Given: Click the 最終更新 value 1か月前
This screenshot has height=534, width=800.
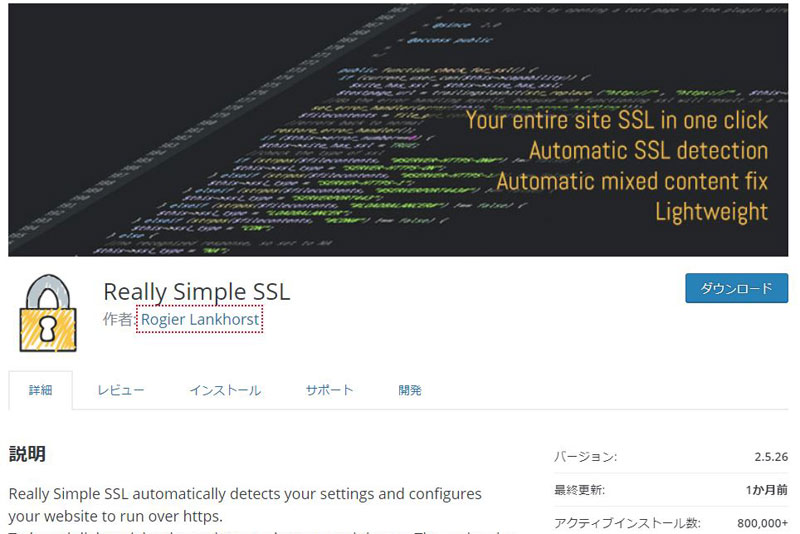Looking at the screenshot, I should click(766, 490).
